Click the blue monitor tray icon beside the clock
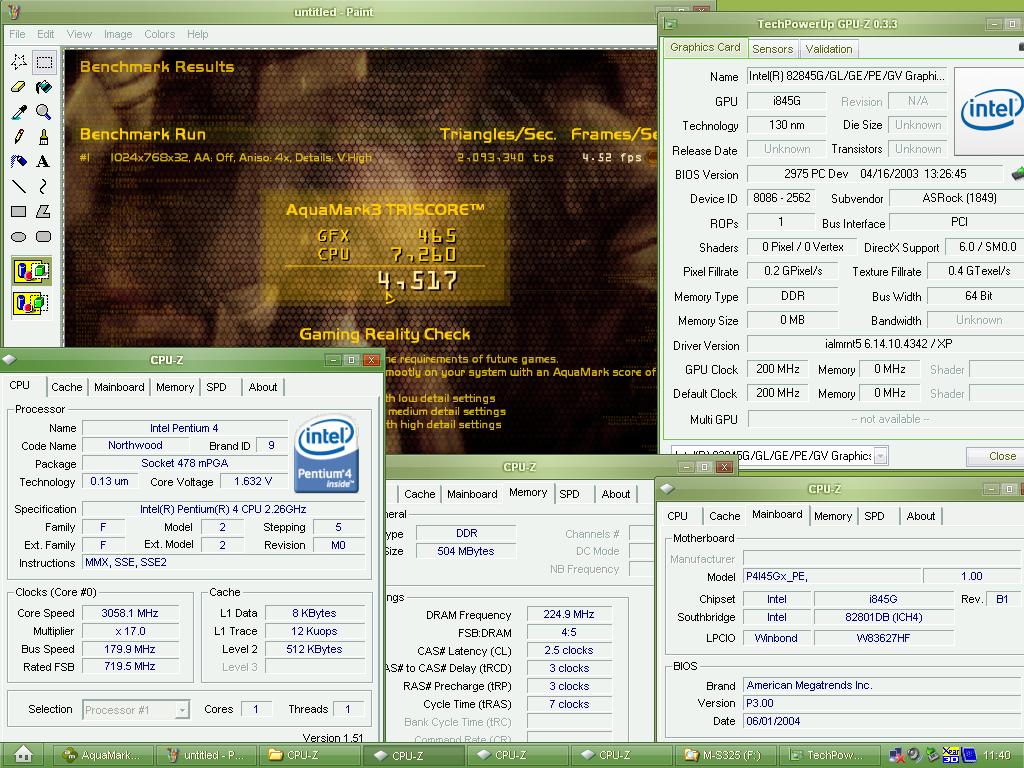 [968, 756]
